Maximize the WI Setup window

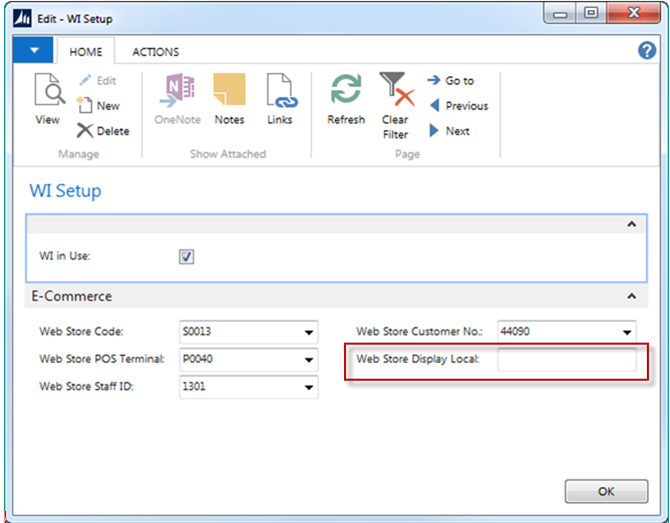(x=591, y=14)
